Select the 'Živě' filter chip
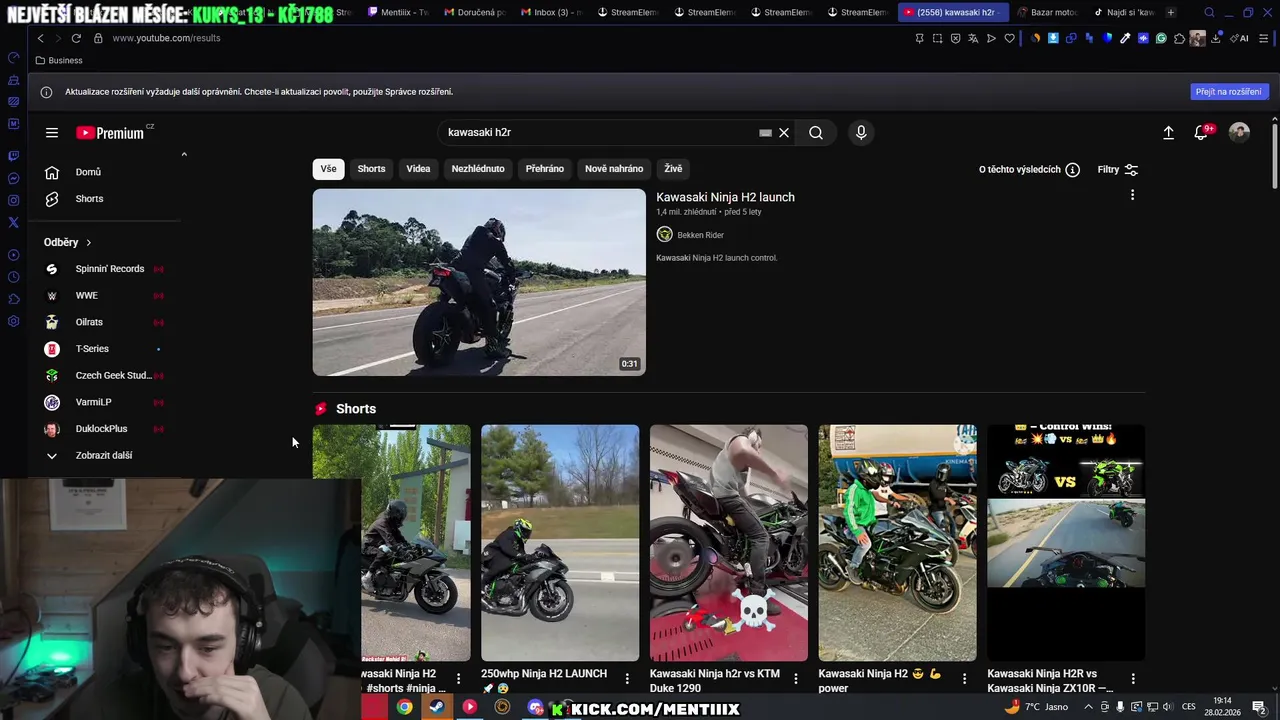 click(x=673, y=169)
